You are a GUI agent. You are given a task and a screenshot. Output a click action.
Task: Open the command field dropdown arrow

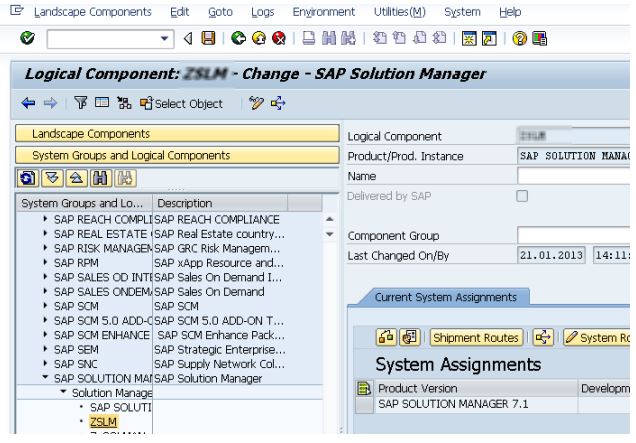coord(164,39)
